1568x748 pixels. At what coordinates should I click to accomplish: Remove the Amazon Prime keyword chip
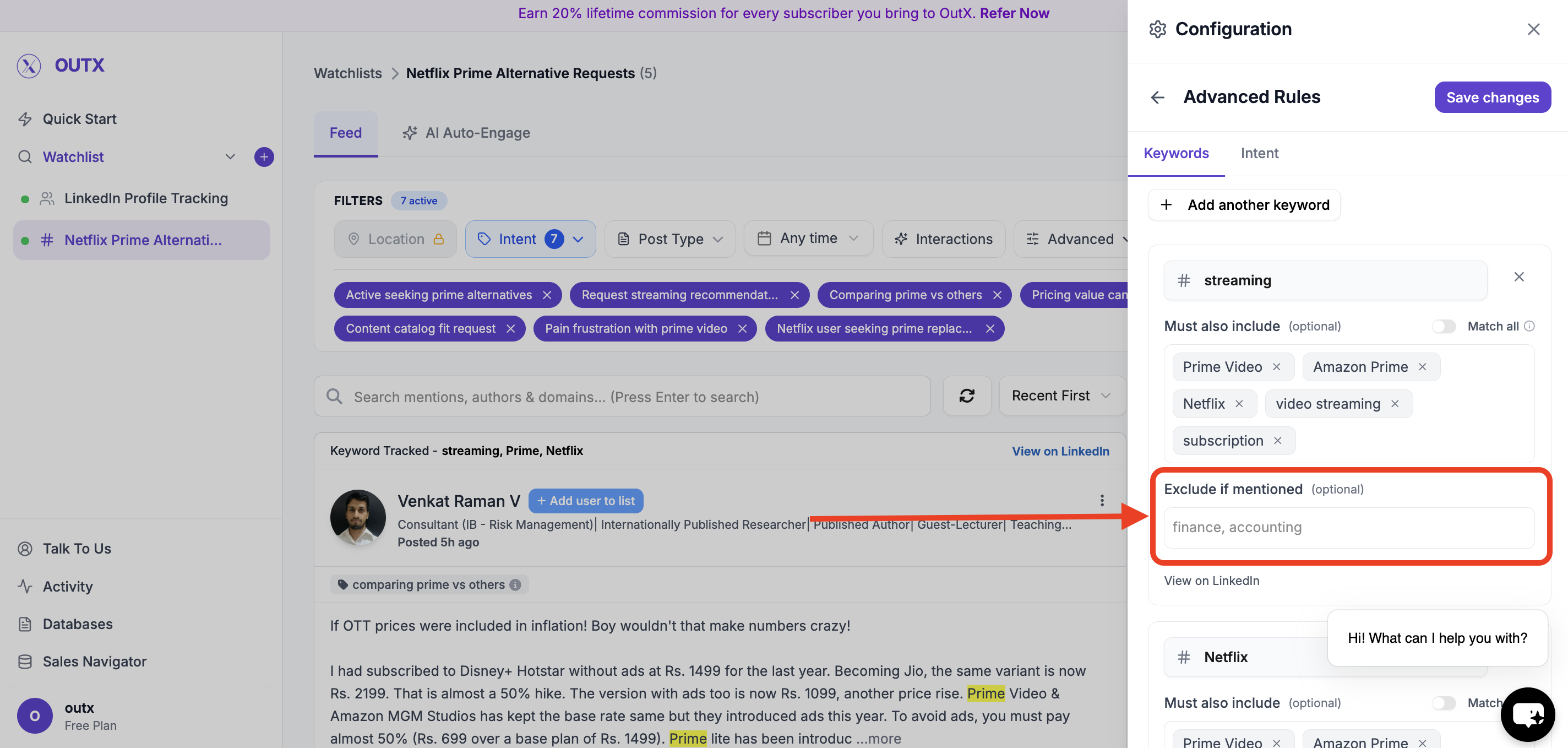(1423, 367)
